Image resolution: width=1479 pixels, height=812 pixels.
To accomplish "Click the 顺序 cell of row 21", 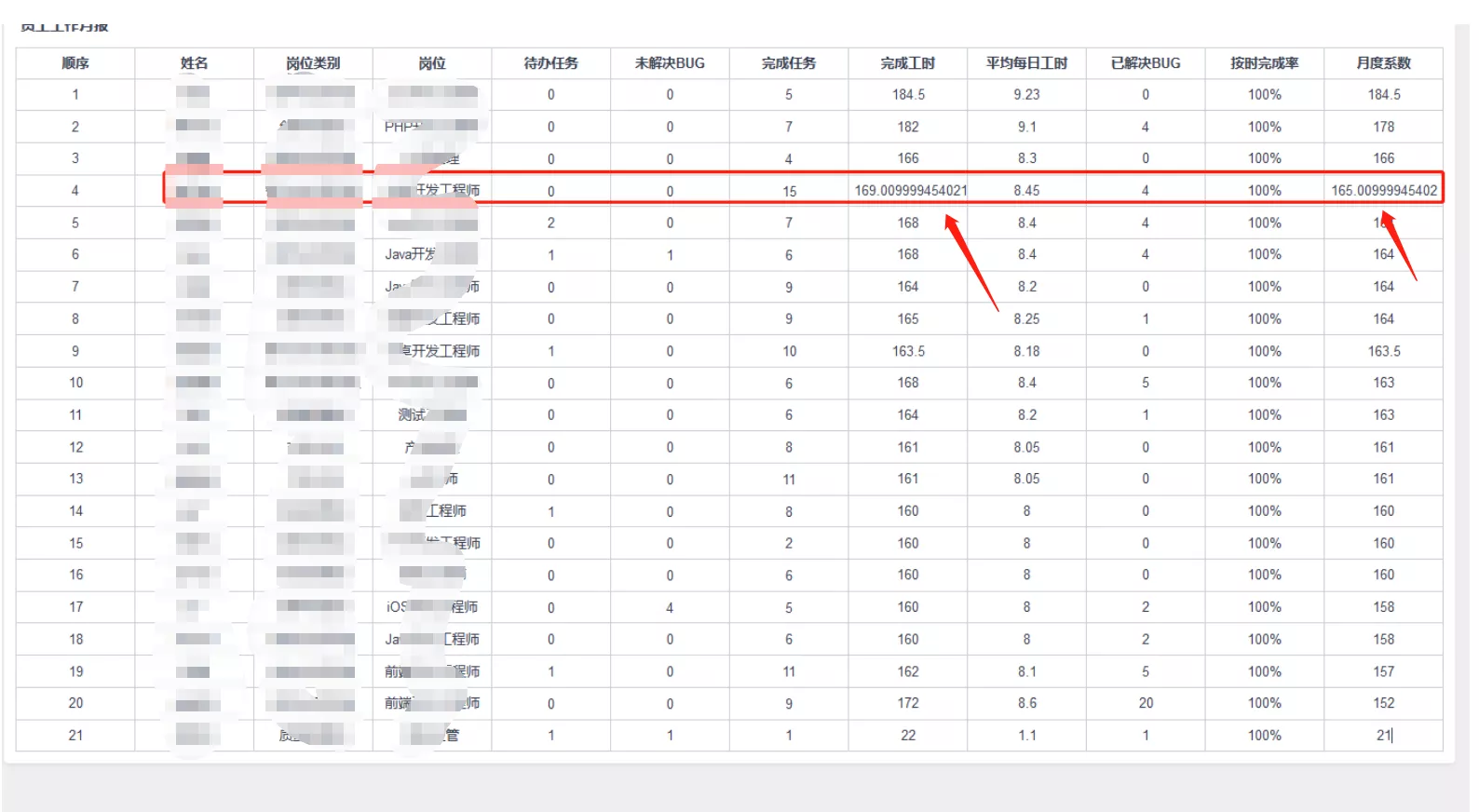I will [75, 736].
